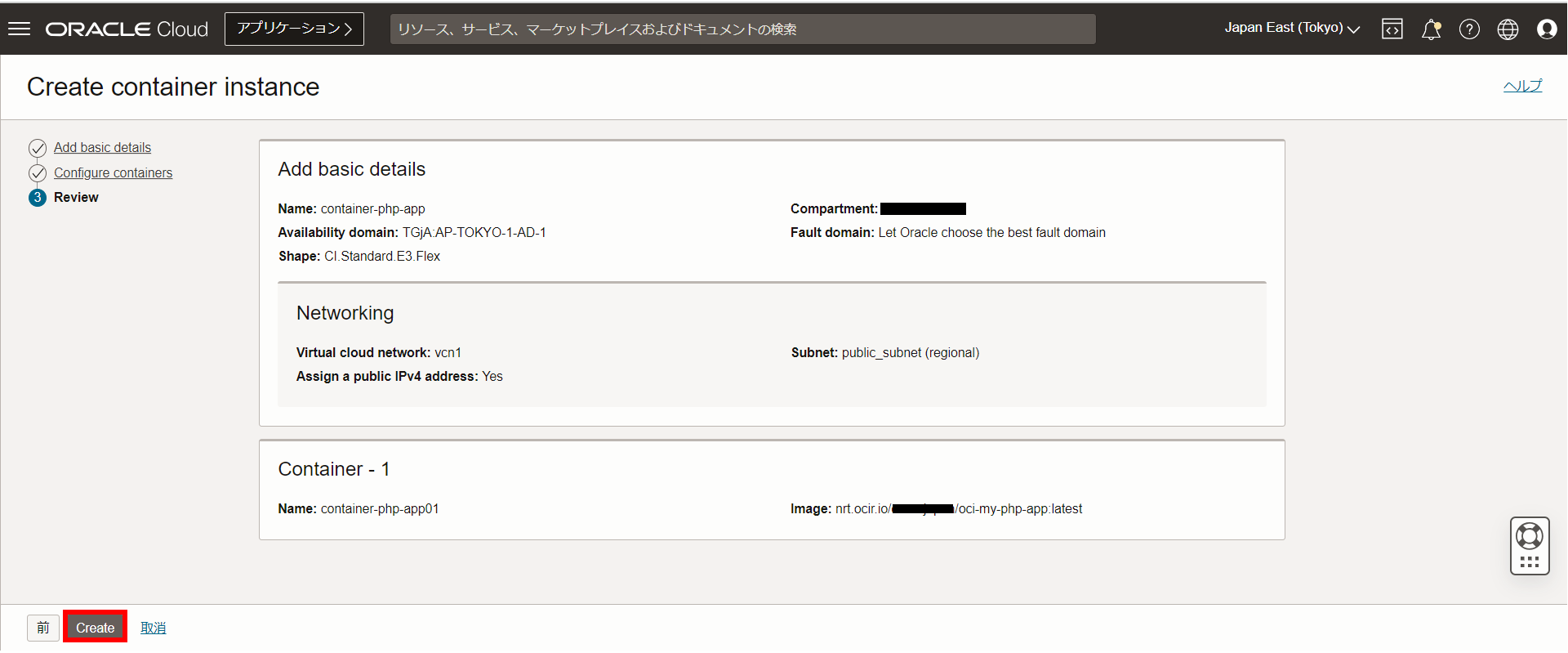Open the Japan East (Tokyo) region dropdown
The width and height of the screenshot is (1568, 653).
1292,28
